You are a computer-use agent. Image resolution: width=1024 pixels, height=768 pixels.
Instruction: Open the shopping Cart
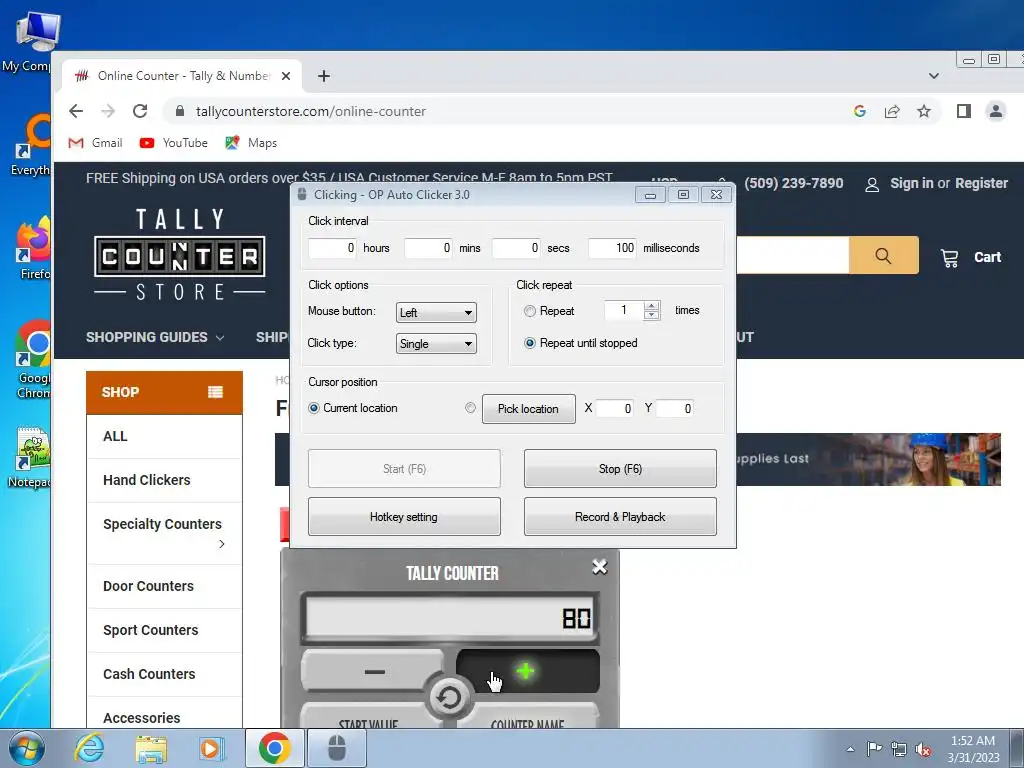970,257
